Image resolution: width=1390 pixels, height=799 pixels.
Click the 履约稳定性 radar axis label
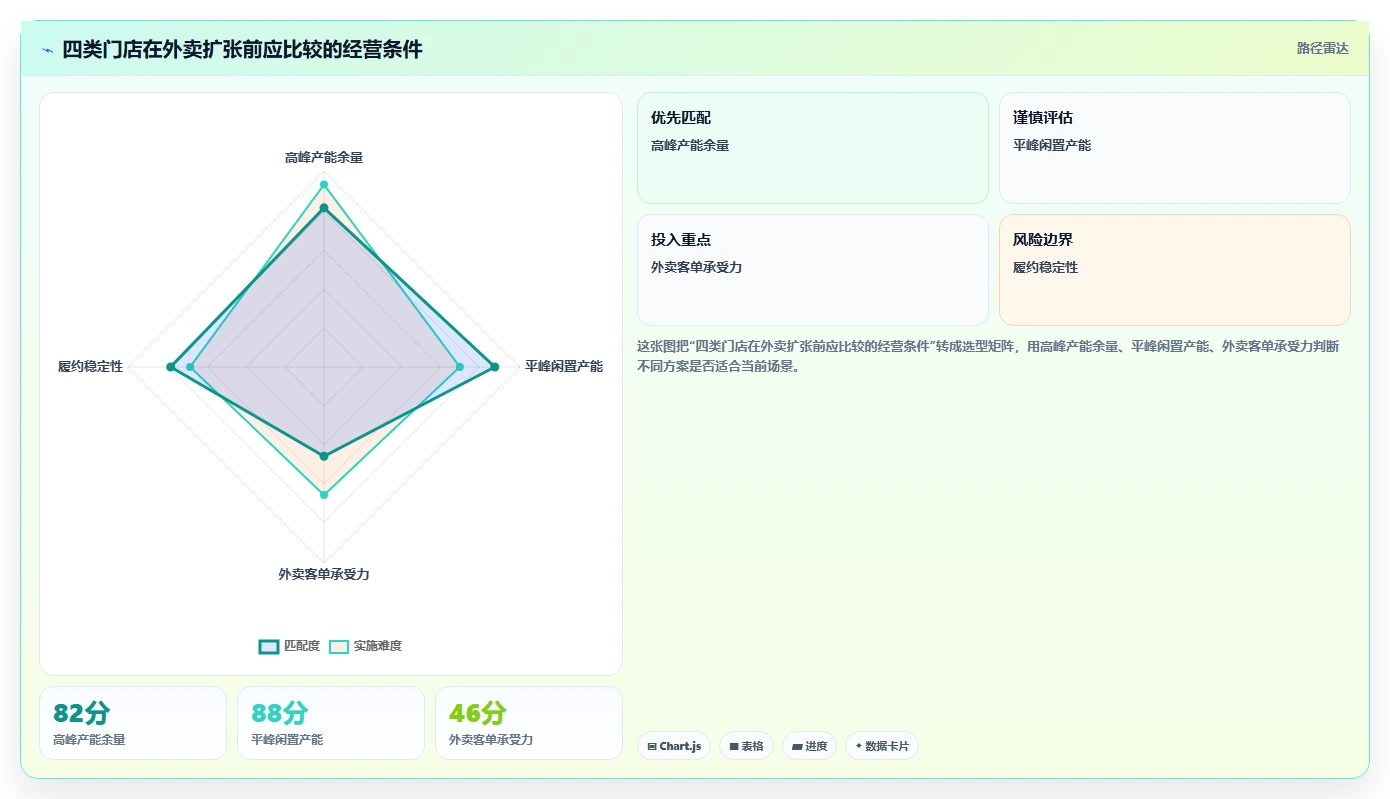[x=90, y=367]
